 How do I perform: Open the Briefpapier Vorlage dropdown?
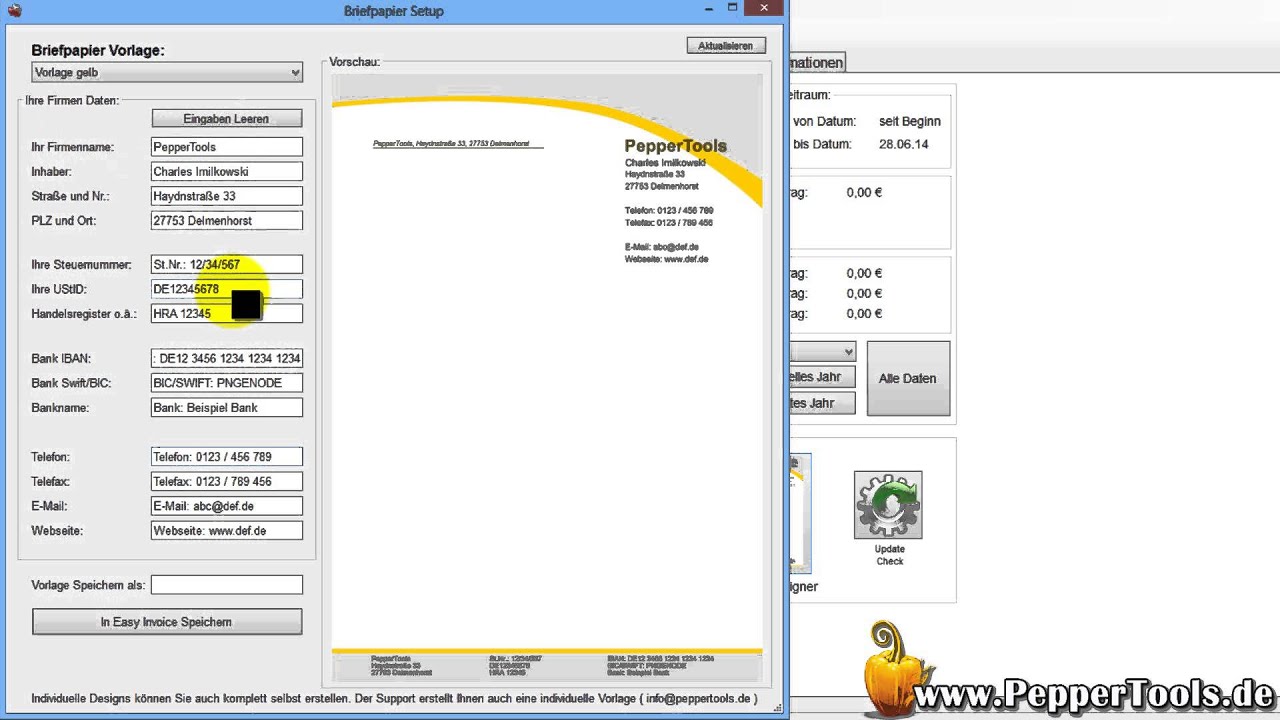click(x=167, y=73)
